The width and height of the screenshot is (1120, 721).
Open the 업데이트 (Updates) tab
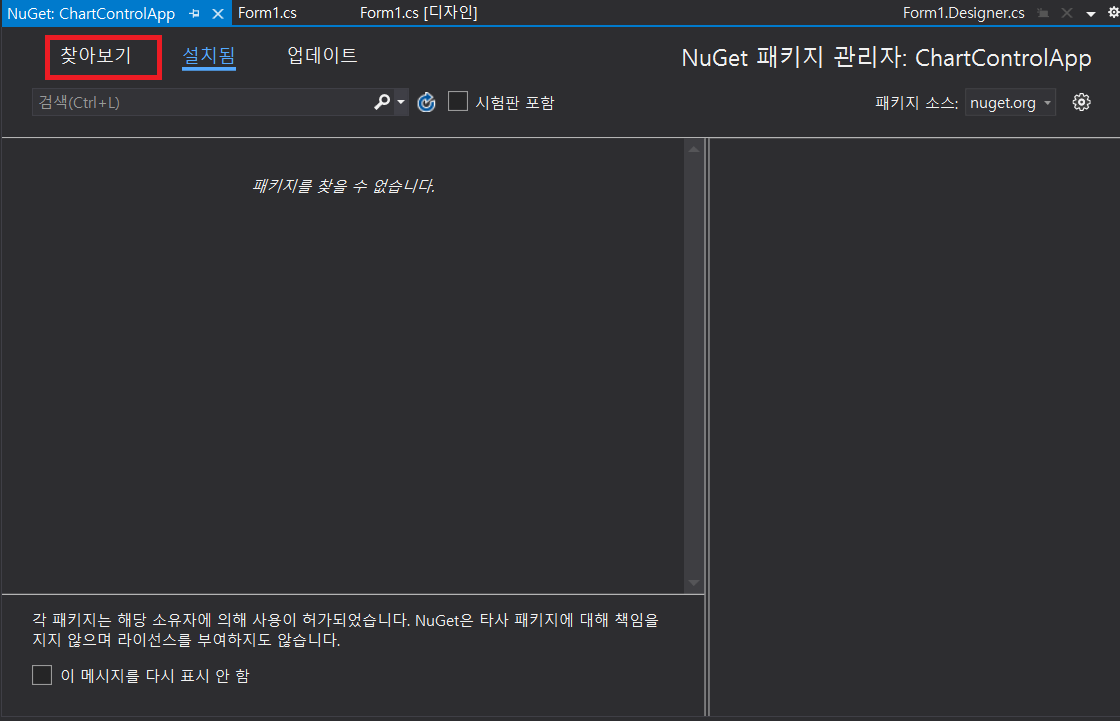[322, 56]
